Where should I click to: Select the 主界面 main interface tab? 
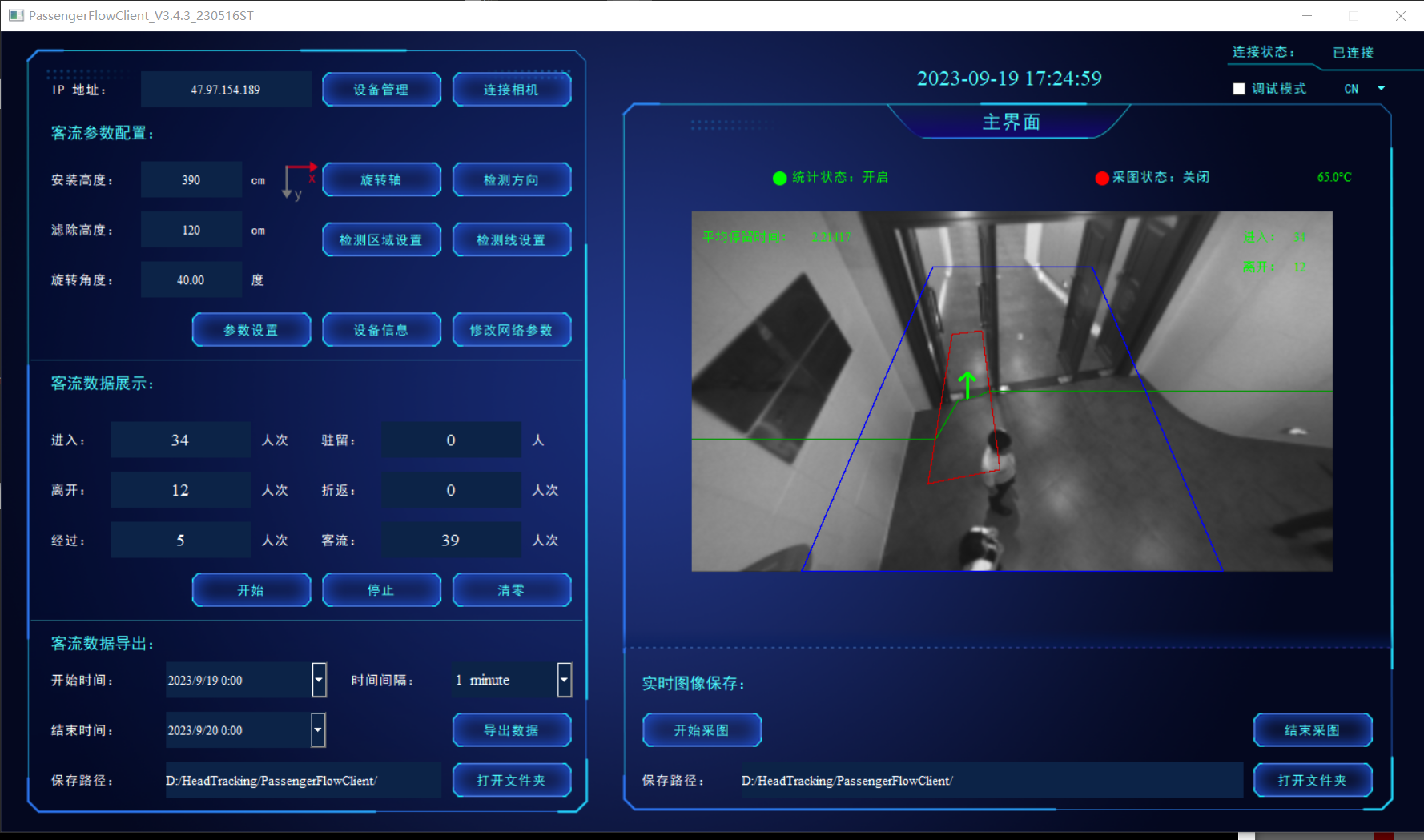1011,122
